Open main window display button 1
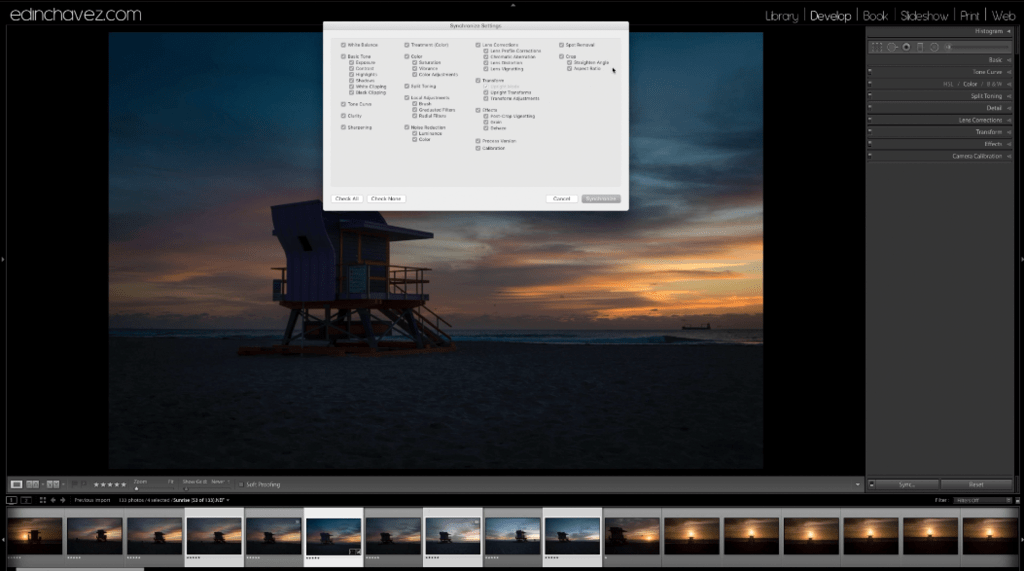The image size is (1024, 571). click(12, 500)
